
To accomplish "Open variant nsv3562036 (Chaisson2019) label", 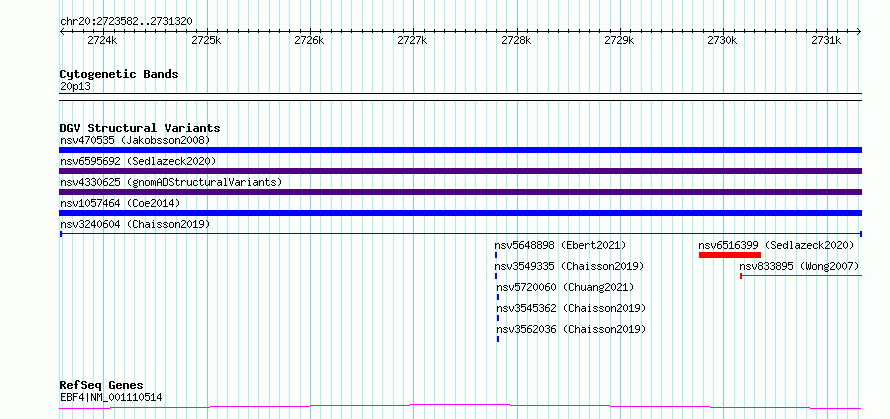I will [572, 329].
